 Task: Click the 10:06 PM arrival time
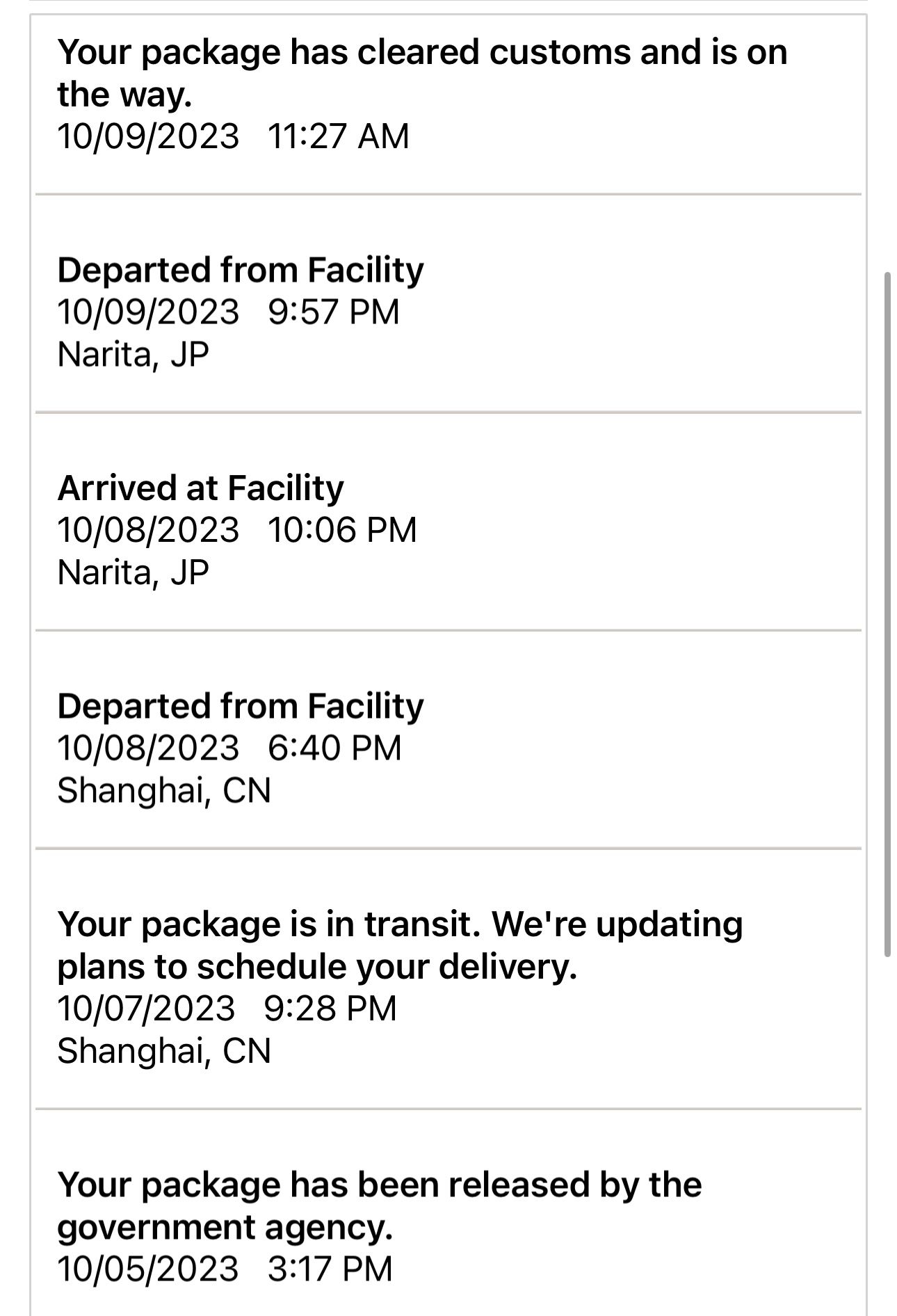pyautogui.click(x=342, y=530)
